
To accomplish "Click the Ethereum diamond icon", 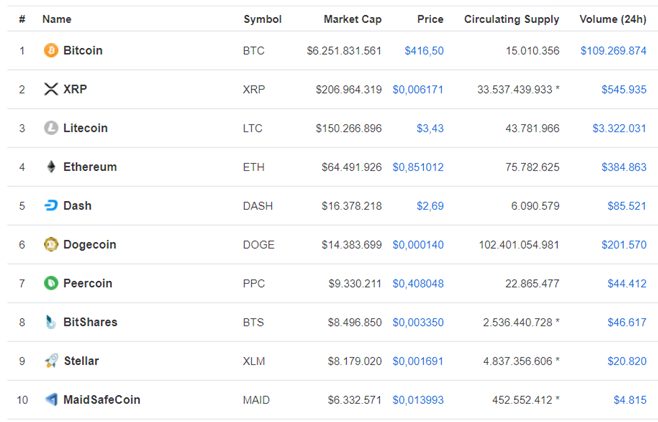I will (x=51, y=167).
